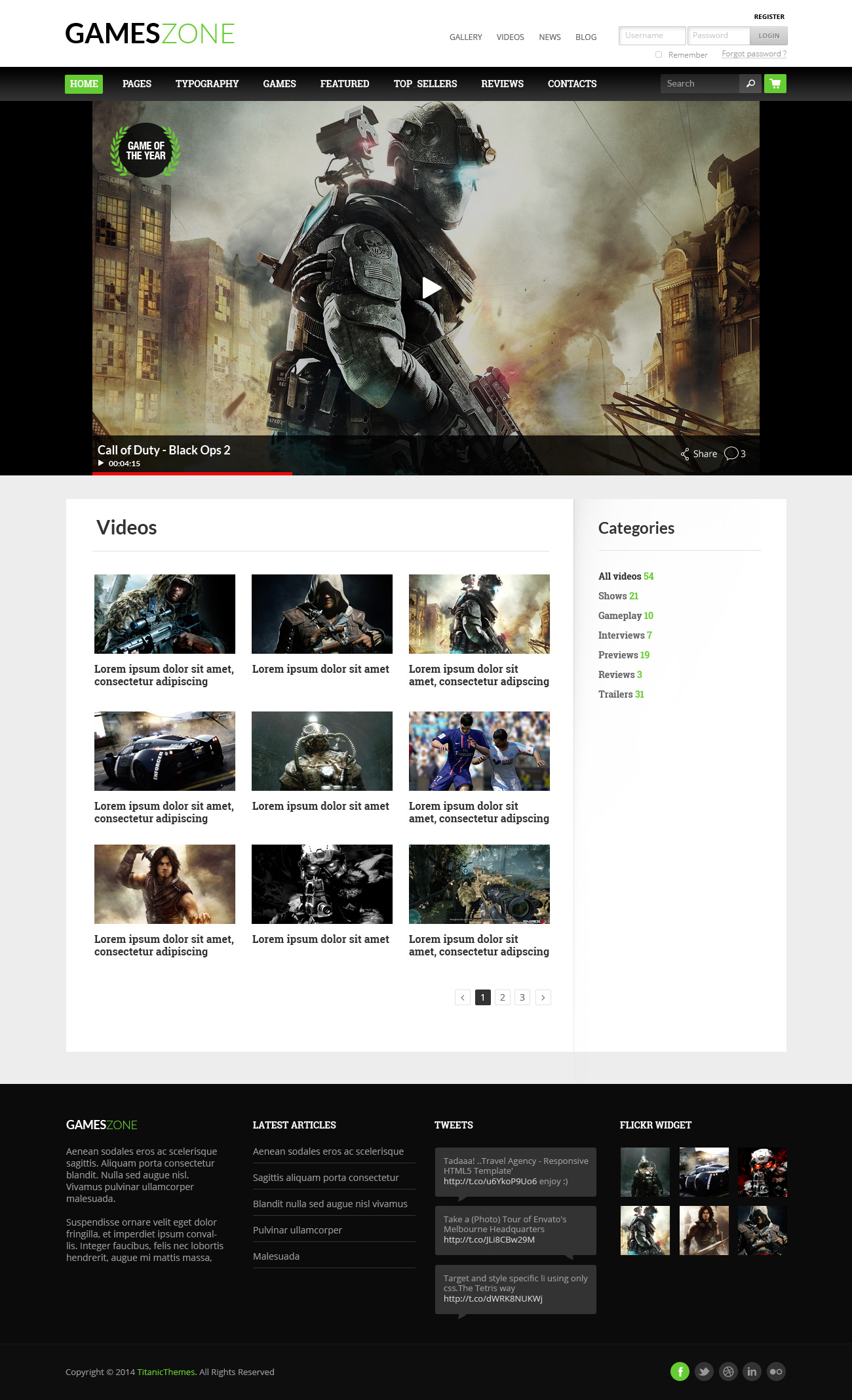This screenshot has height=1400, width=852.
Task: Click the Username input field
Action: [x=651, y=35]
